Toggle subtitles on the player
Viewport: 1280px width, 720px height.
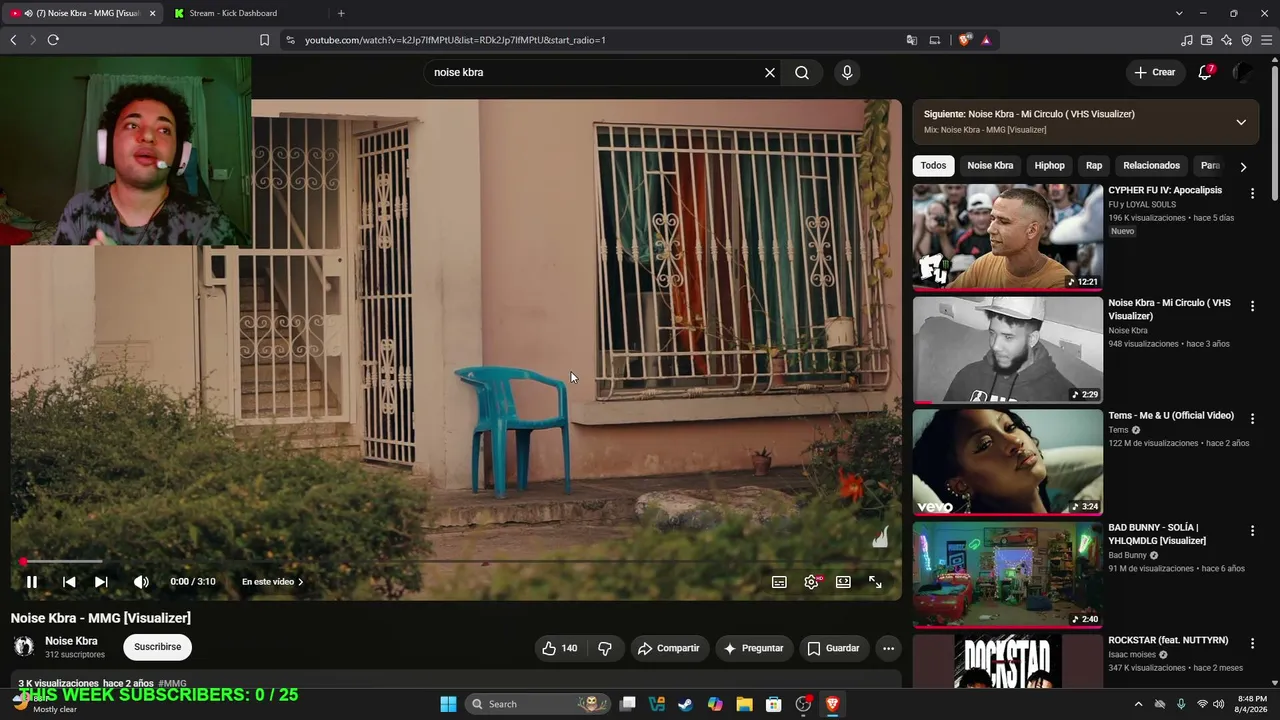[779, 582]
